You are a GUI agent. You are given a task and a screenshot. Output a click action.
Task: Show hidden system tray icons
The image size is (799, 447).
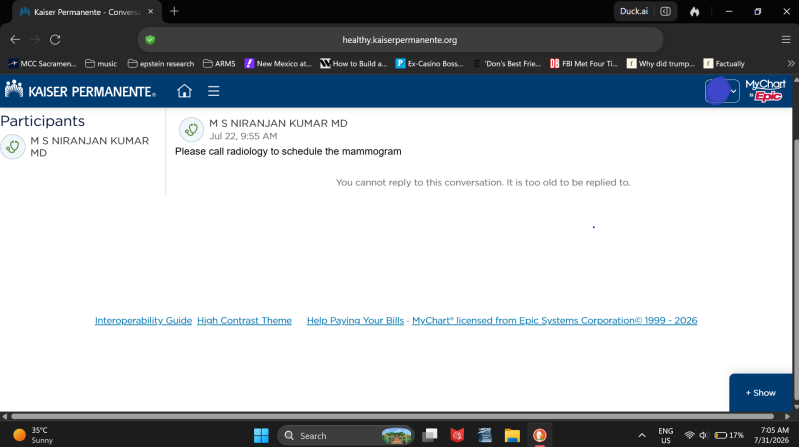[642, 435]
